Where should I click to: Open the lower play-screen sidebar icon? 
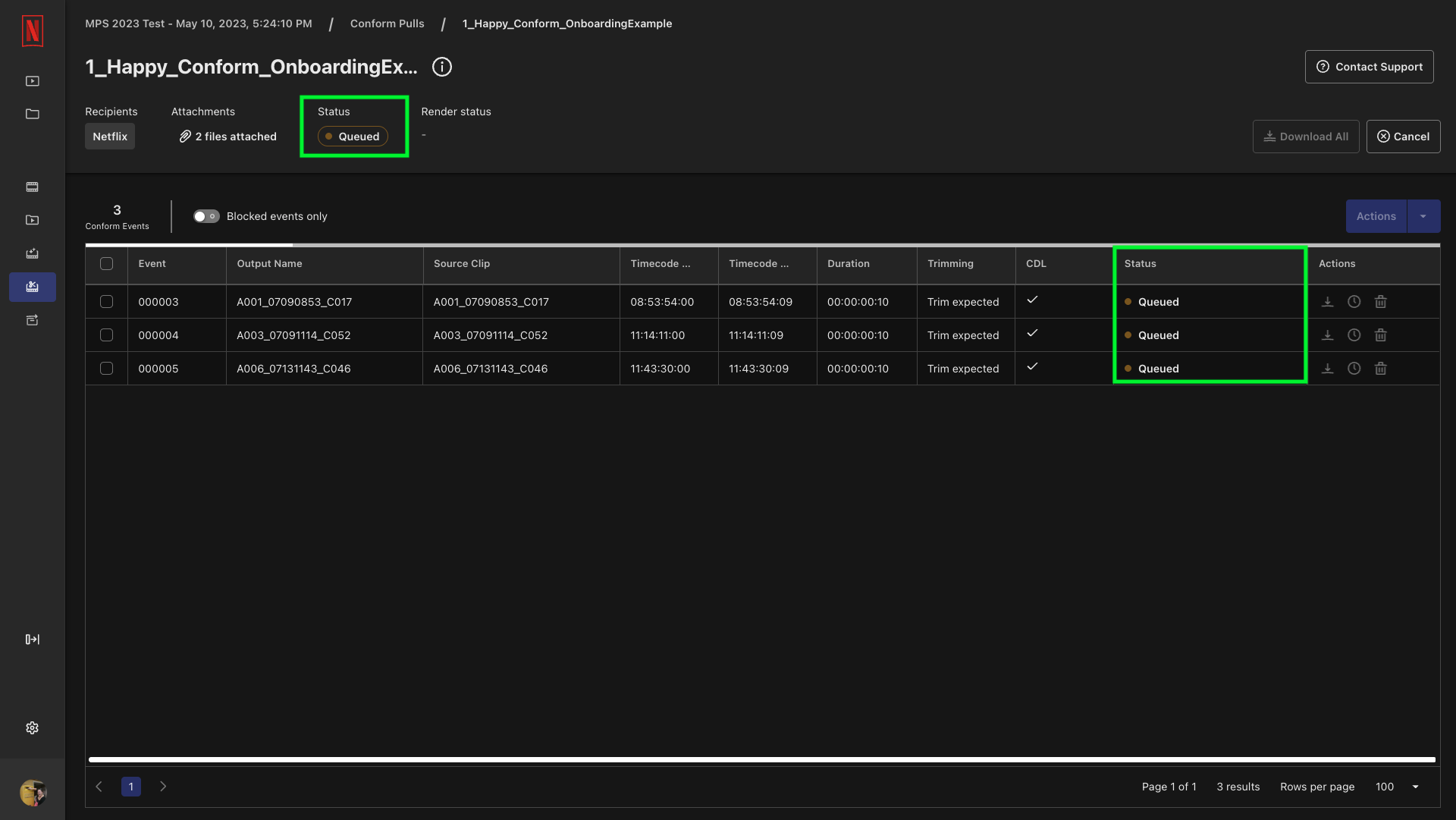tap(33, 220)
